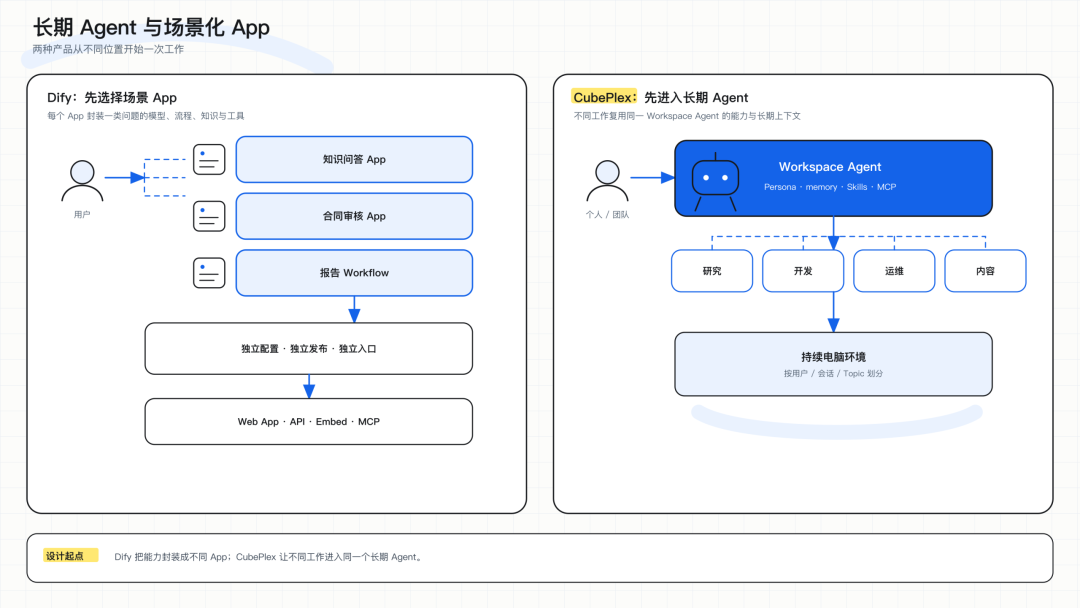Select the 报告 Workflow box
1080x608 pixels.
point(354,273)
